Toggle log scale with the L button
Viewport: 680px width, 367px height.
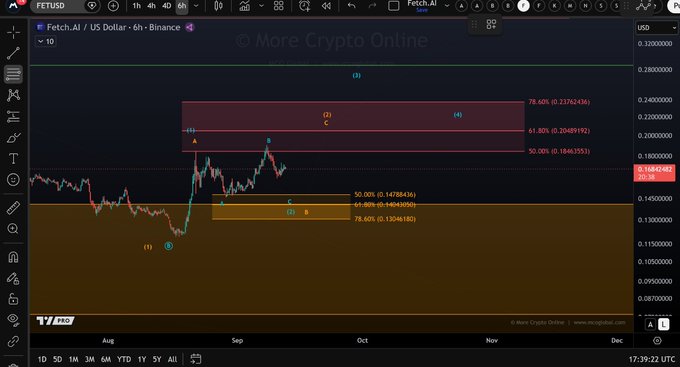point(664,324)
